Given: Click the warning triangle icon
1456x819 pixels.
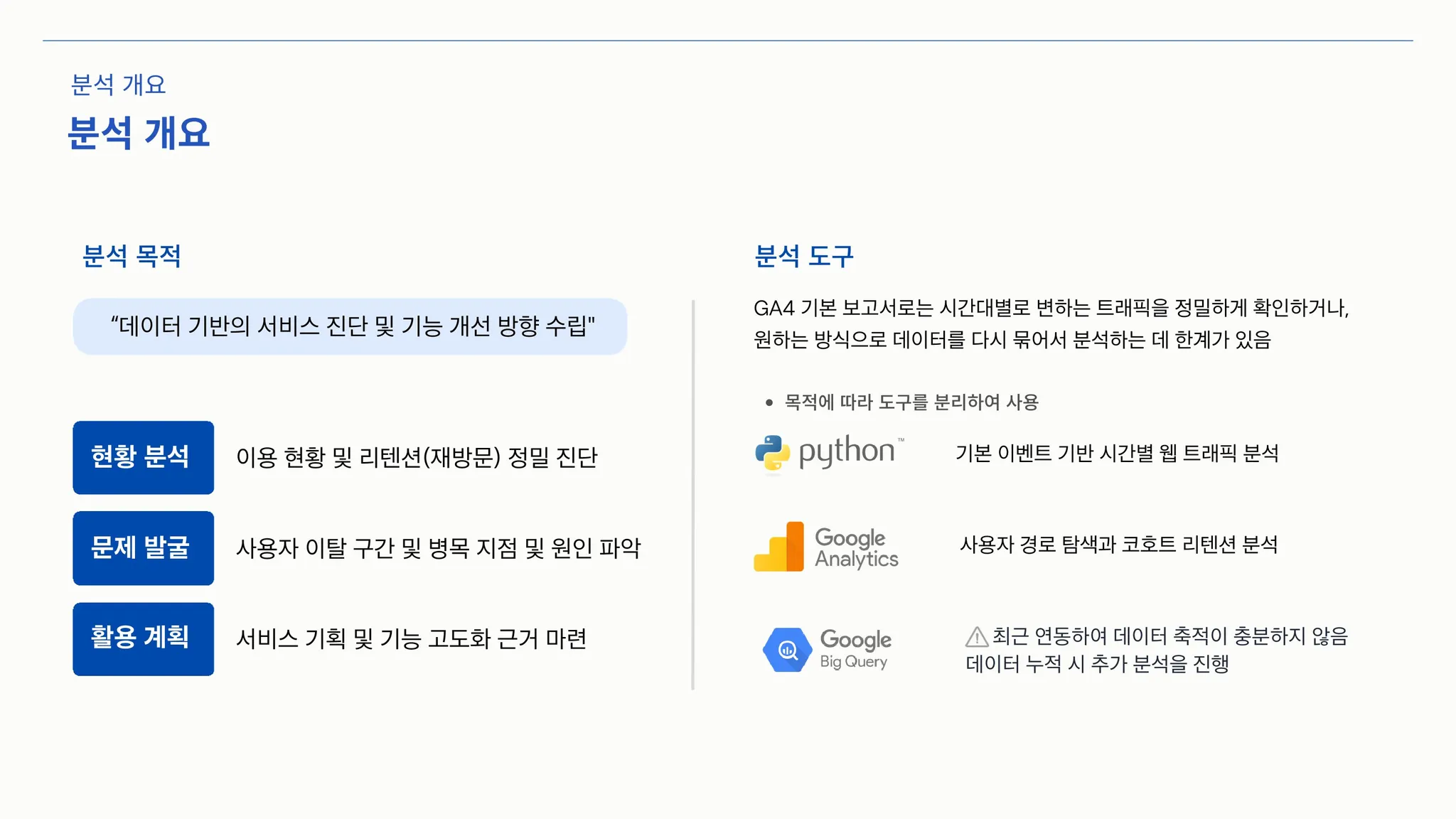Looking at the screenshot, I should coord(977,636).
